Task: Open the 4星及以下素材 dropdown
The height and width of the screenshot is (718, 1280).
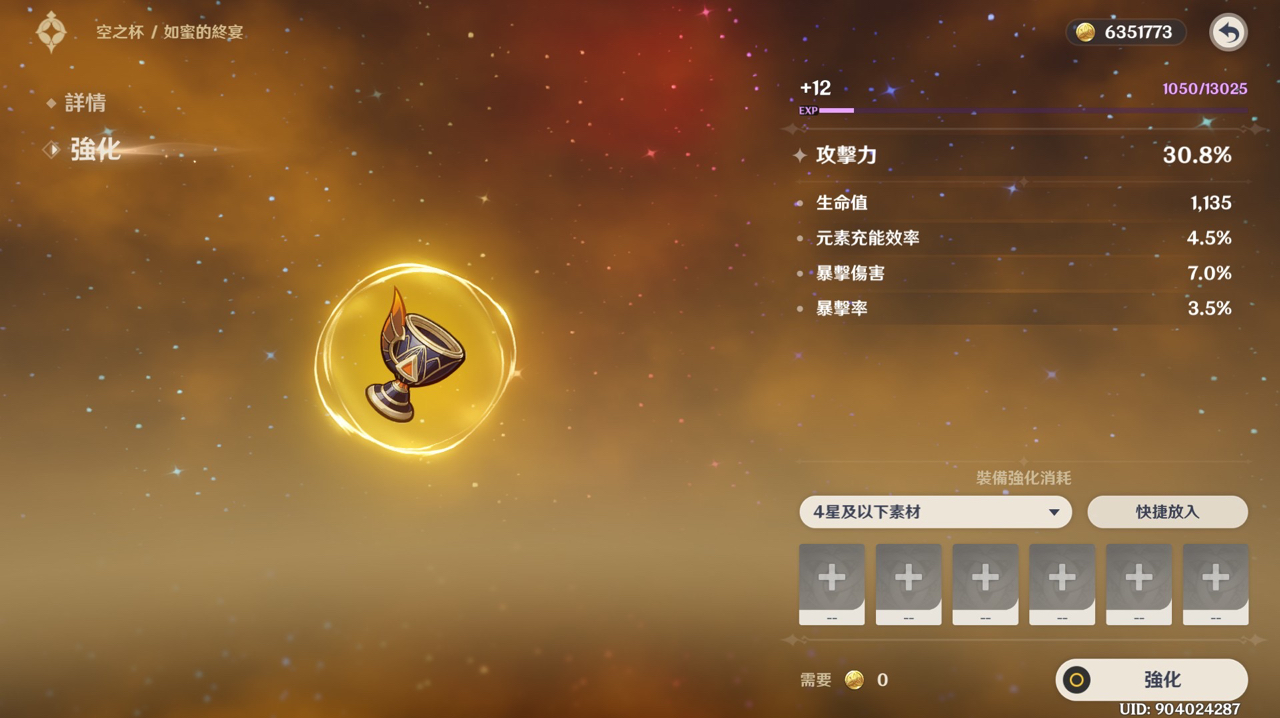Action: pos(935,512)
